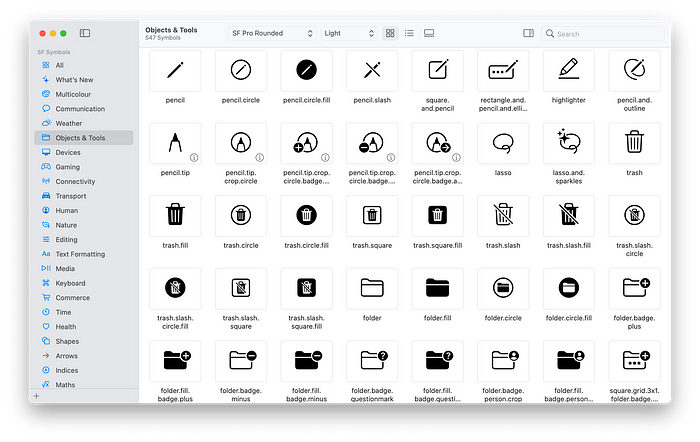Image resolution: width=700 pixels, height=442 pixels.
Task: Select the rectangle.and.pencil.and.ellipsis symbol
Action: (503, 71)
